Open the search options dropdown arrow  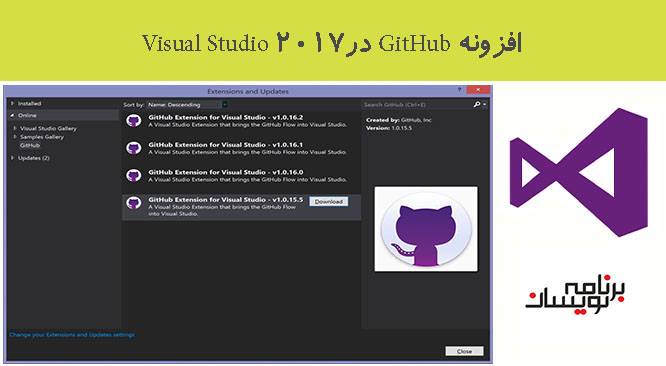point(485,104)
